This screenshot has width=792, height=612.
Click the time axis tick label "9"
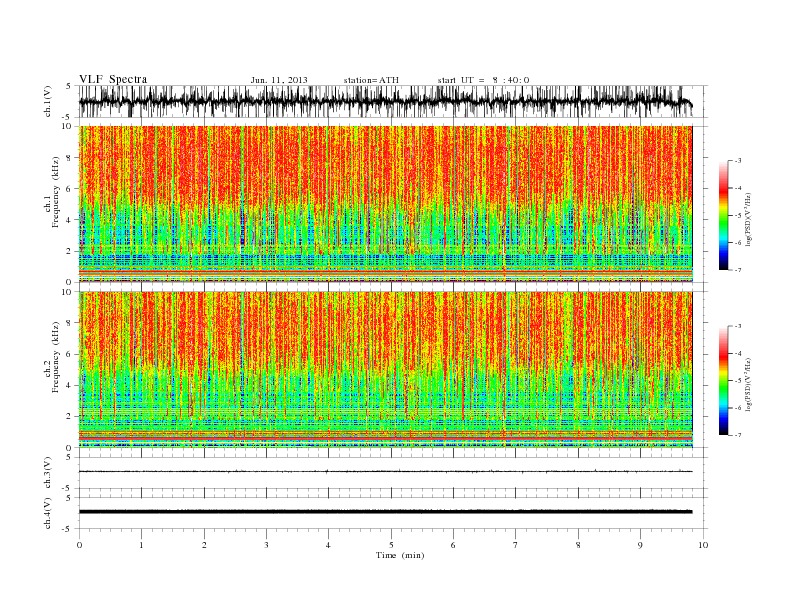[640, 545]
